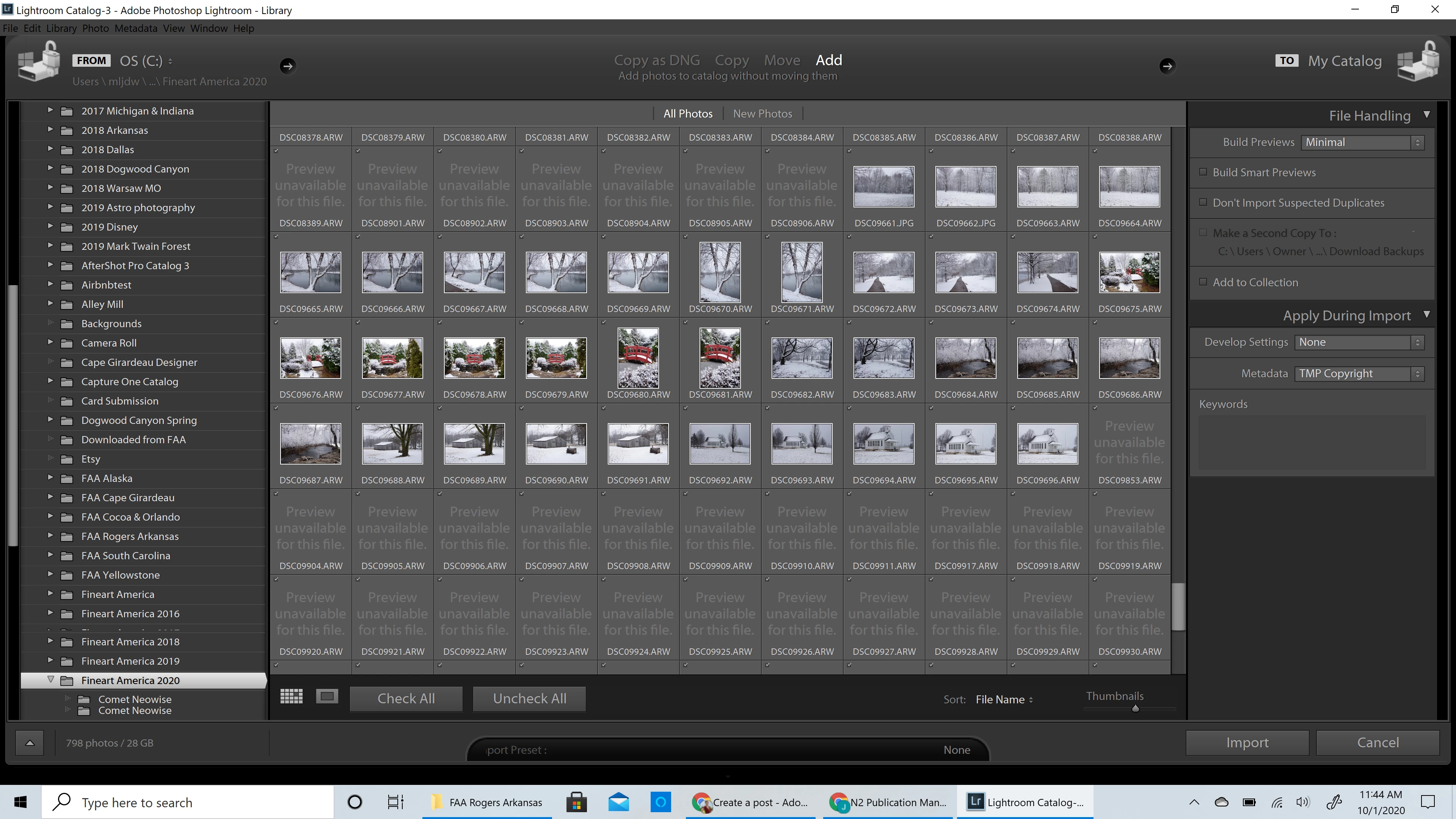Open the Mail app in taskbar
Screen dimensions: 1456x819
coord(618,802)
